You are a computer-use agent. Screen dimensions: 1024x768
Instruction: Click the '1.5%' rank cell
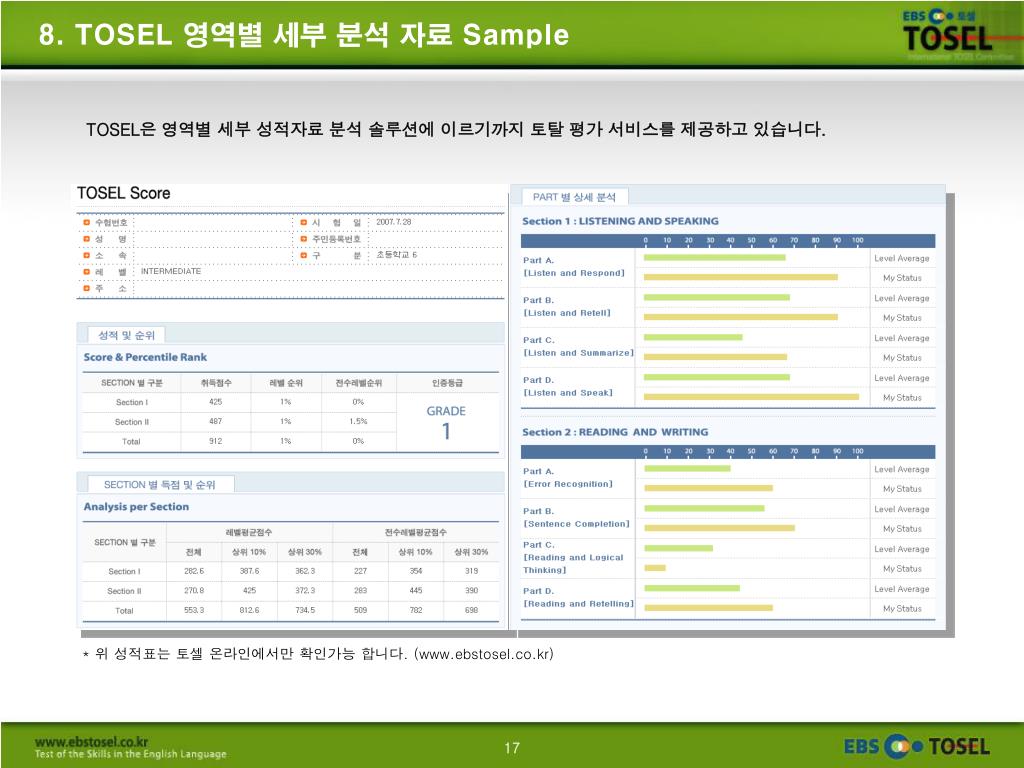tap(359, 422)
